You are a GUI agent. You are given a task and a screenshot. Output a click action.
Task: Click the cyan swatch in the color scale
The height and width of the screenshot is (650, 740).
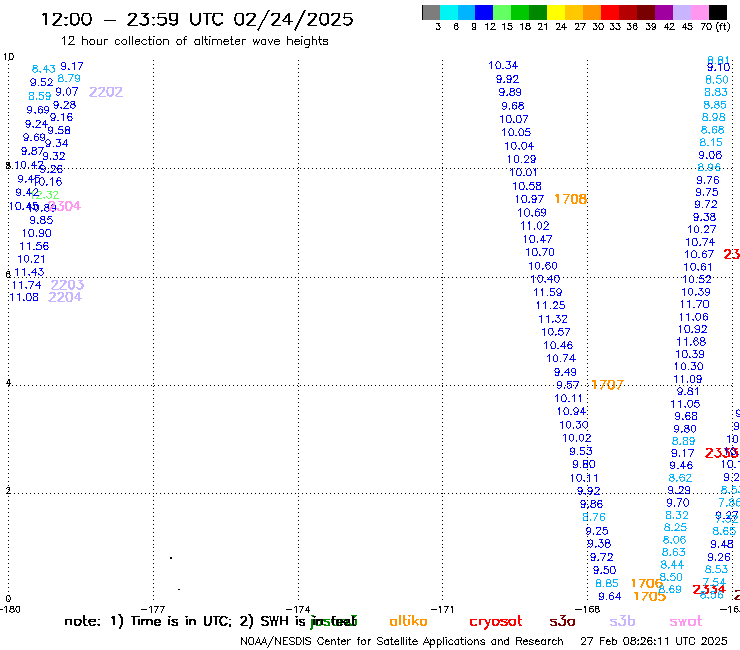449,12
